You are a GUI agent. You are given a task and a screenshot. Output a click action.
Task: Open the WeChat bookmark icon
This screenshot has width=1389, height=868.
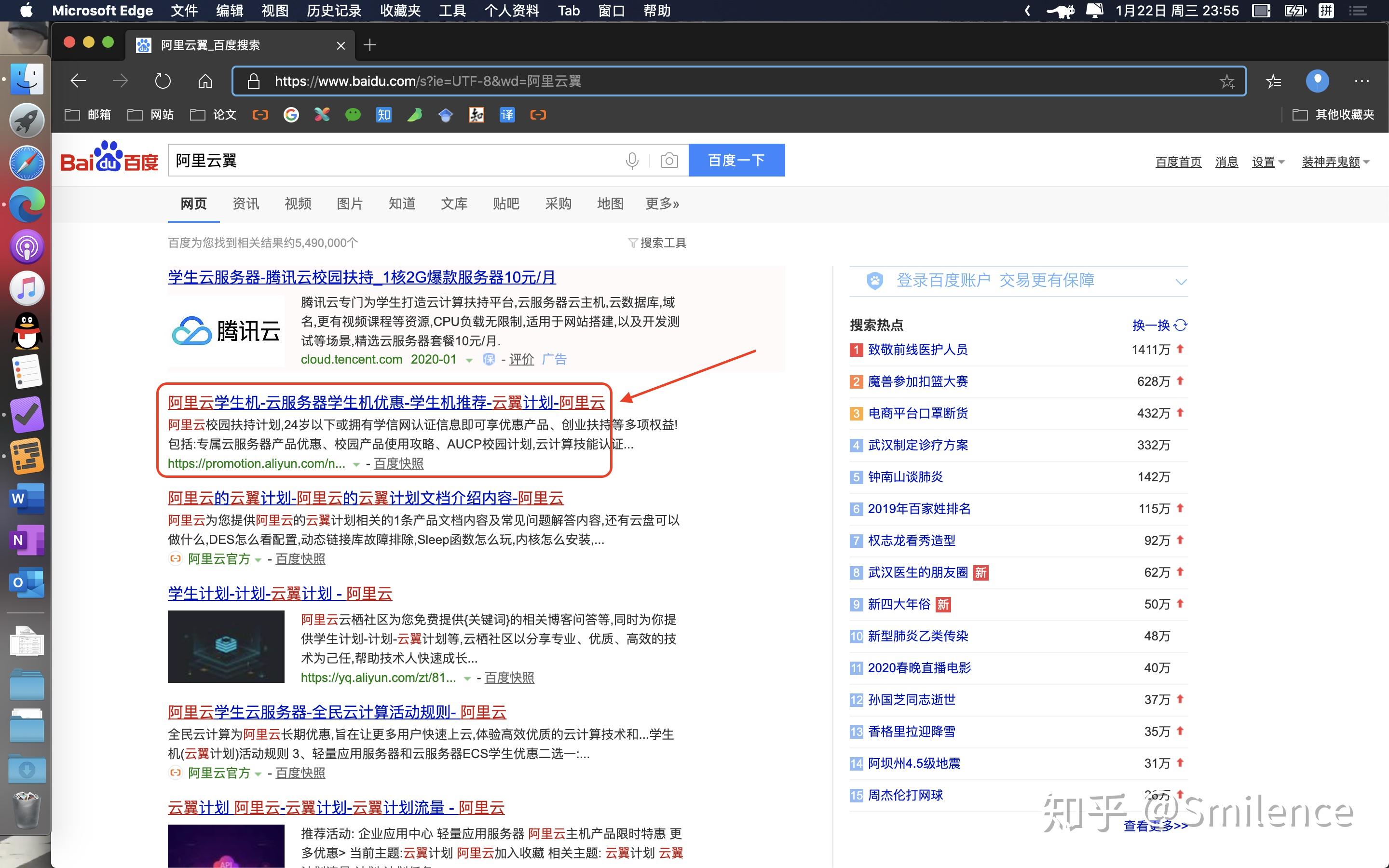(x=353, y=115)
